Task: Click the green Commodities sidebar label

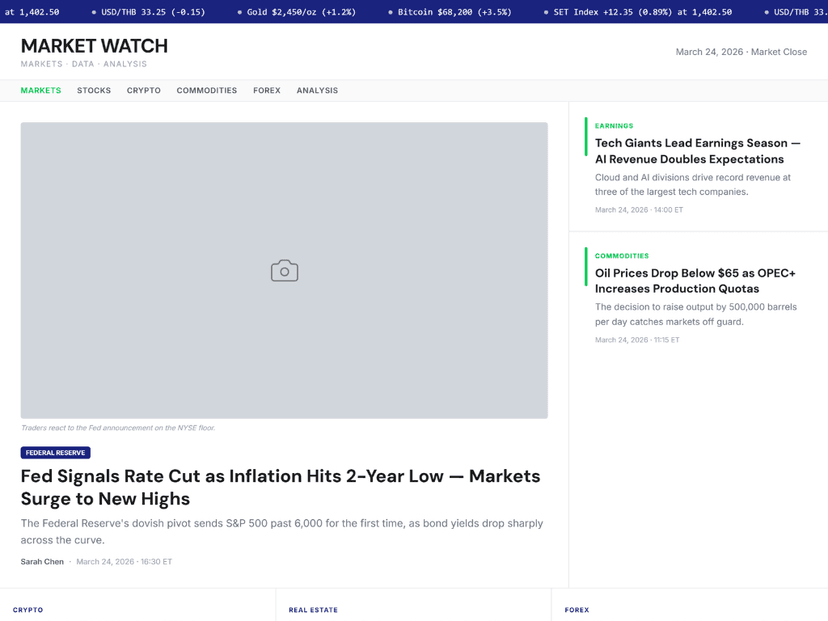Action: coord(622,256)
